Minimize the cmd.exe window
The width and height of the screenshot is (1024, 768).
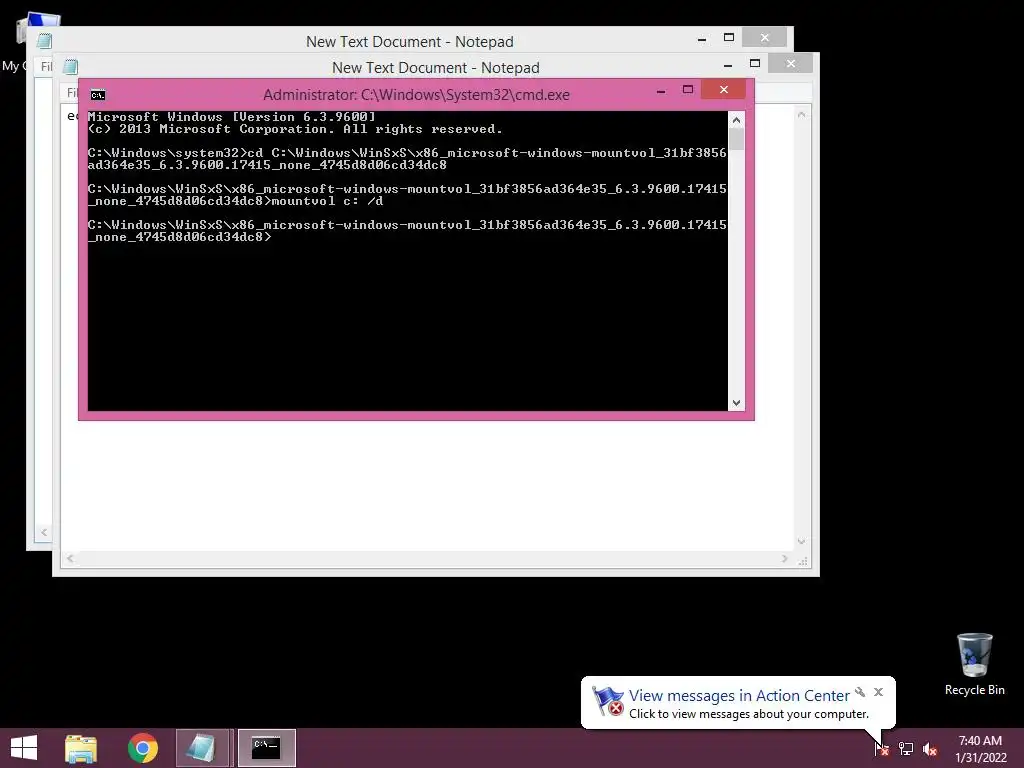click(661, 90)
